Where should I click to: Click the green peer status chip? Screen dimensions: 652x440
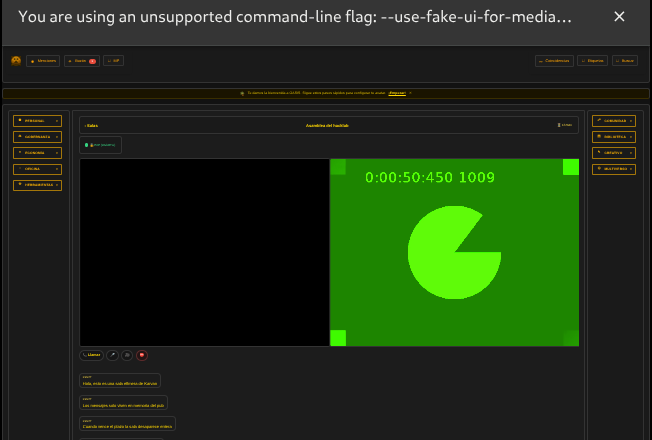click(101, 145)
